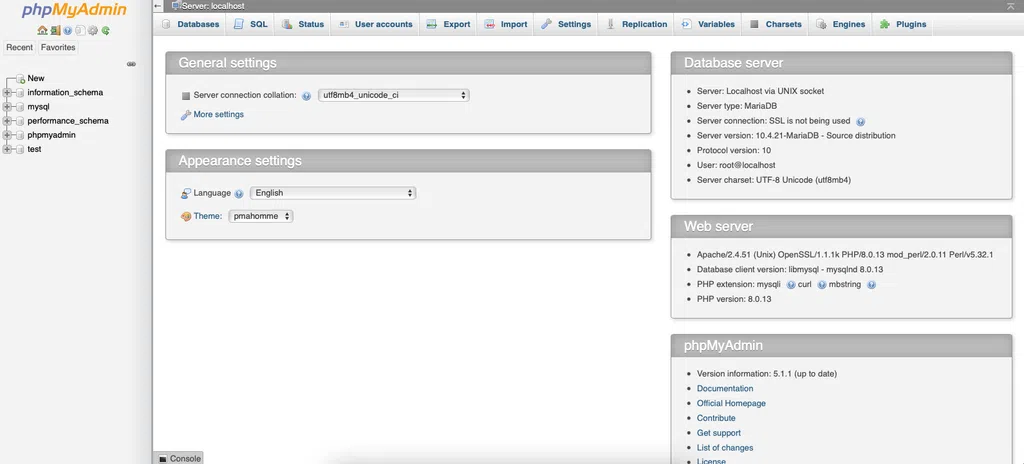Viewport: 1024px width, 464px height.
Task: Click the Favorites tables button
Action: point(58,48)
